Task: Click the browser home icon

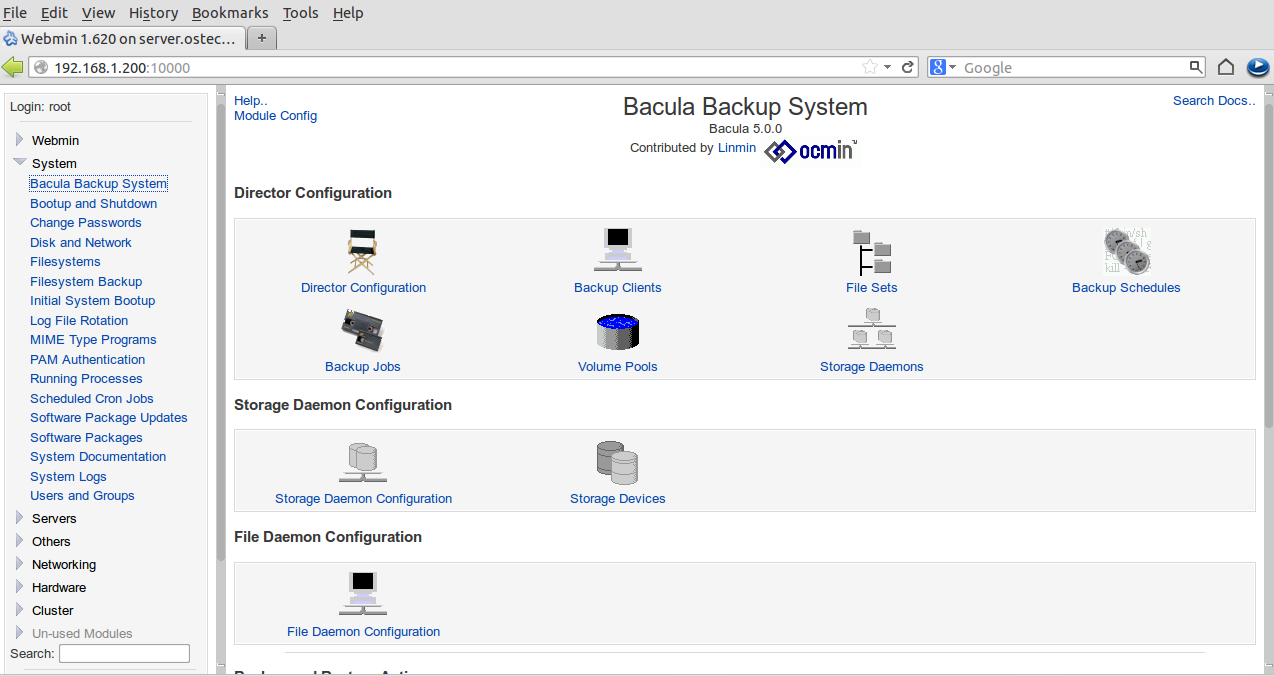Action: pyautogui.click(x=1226, y=67)
